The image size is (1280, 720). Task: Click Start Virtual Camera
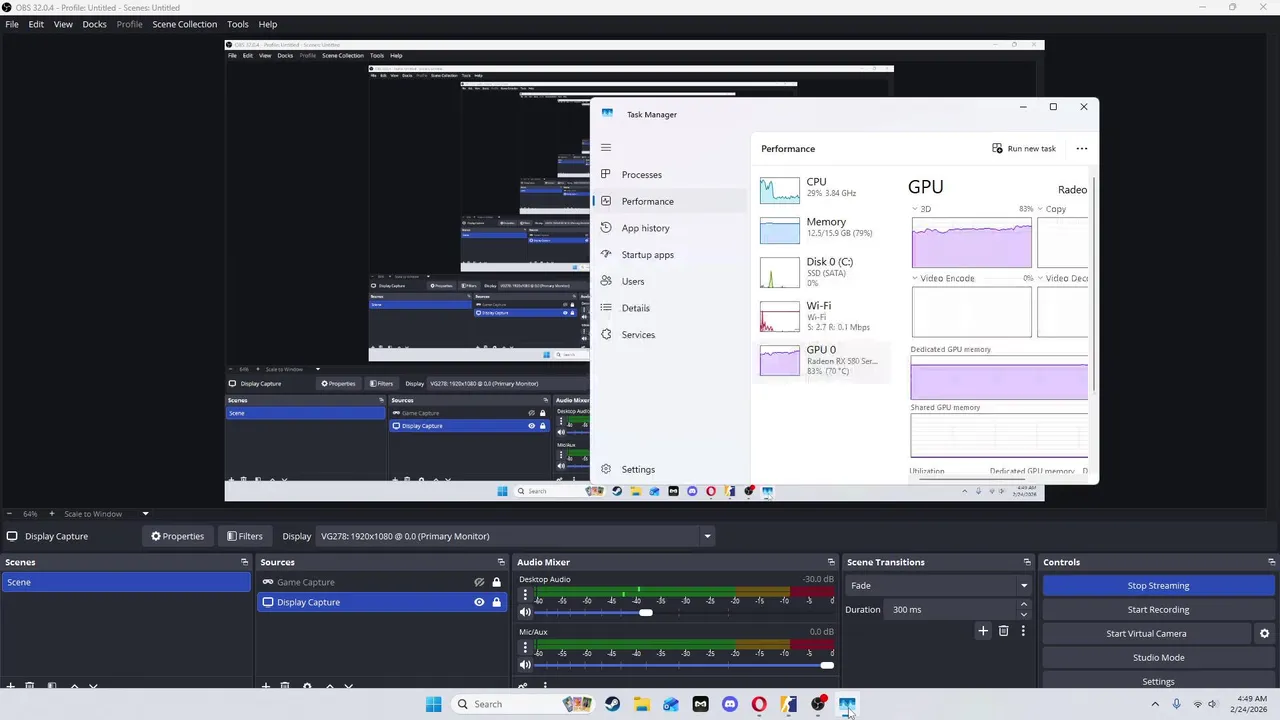click(x=1146, y=634)
